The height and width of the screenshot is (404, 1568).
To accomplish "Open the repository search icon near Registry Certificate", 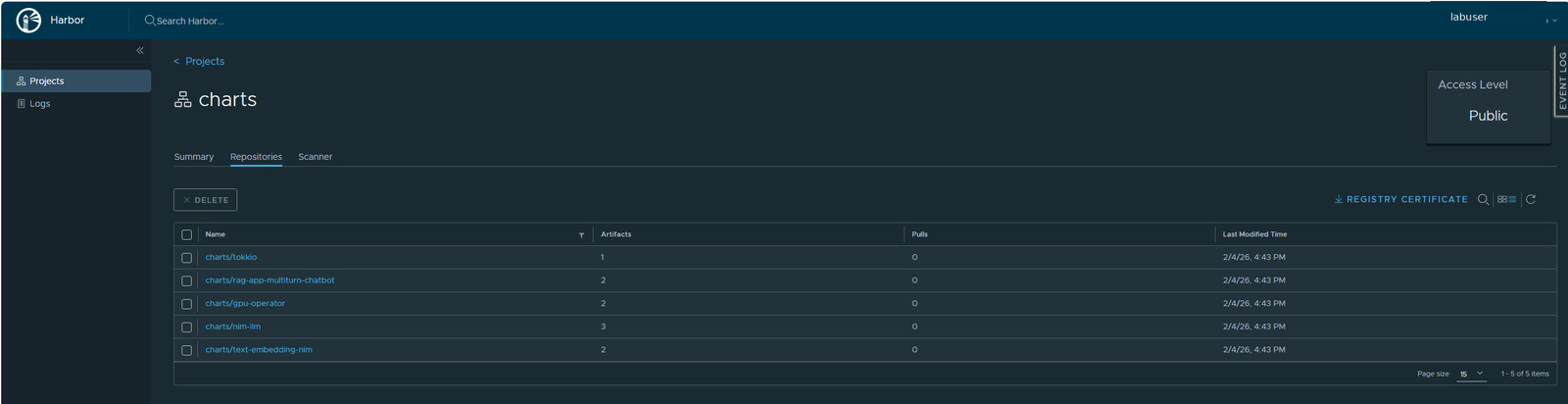I will pyautogui.click(x=1483, y=199).
